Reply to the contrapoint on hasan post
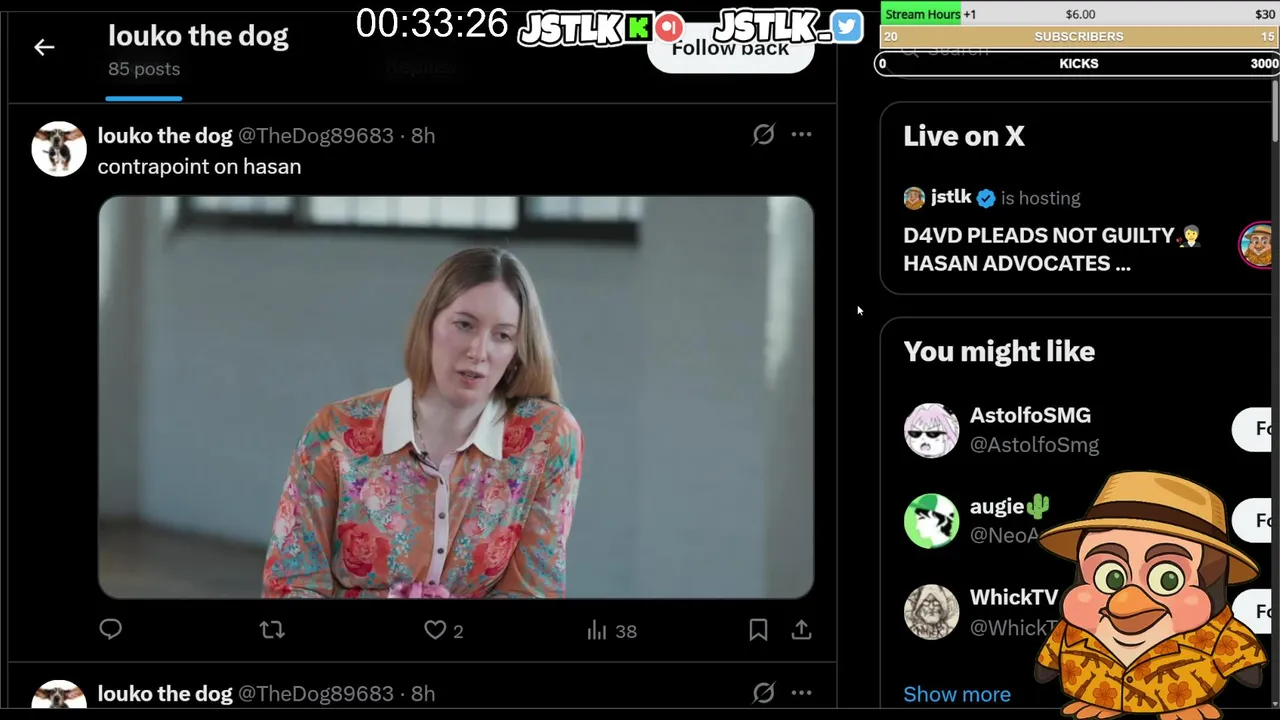 [110, 629]
